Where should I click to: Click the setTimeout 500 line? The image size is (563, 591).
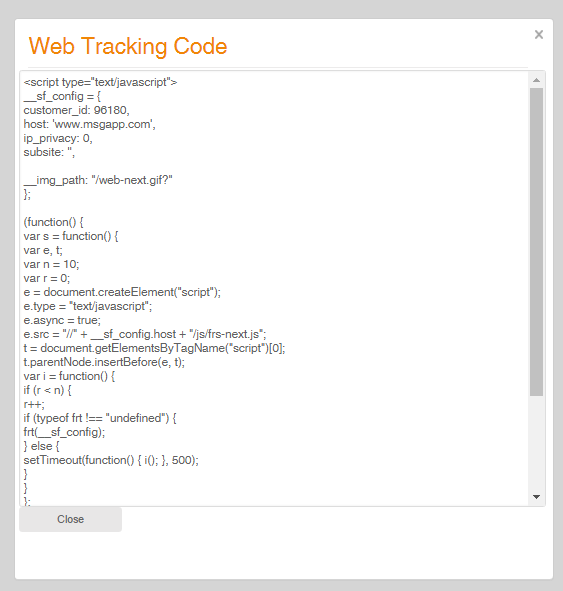tap(111, 460)
